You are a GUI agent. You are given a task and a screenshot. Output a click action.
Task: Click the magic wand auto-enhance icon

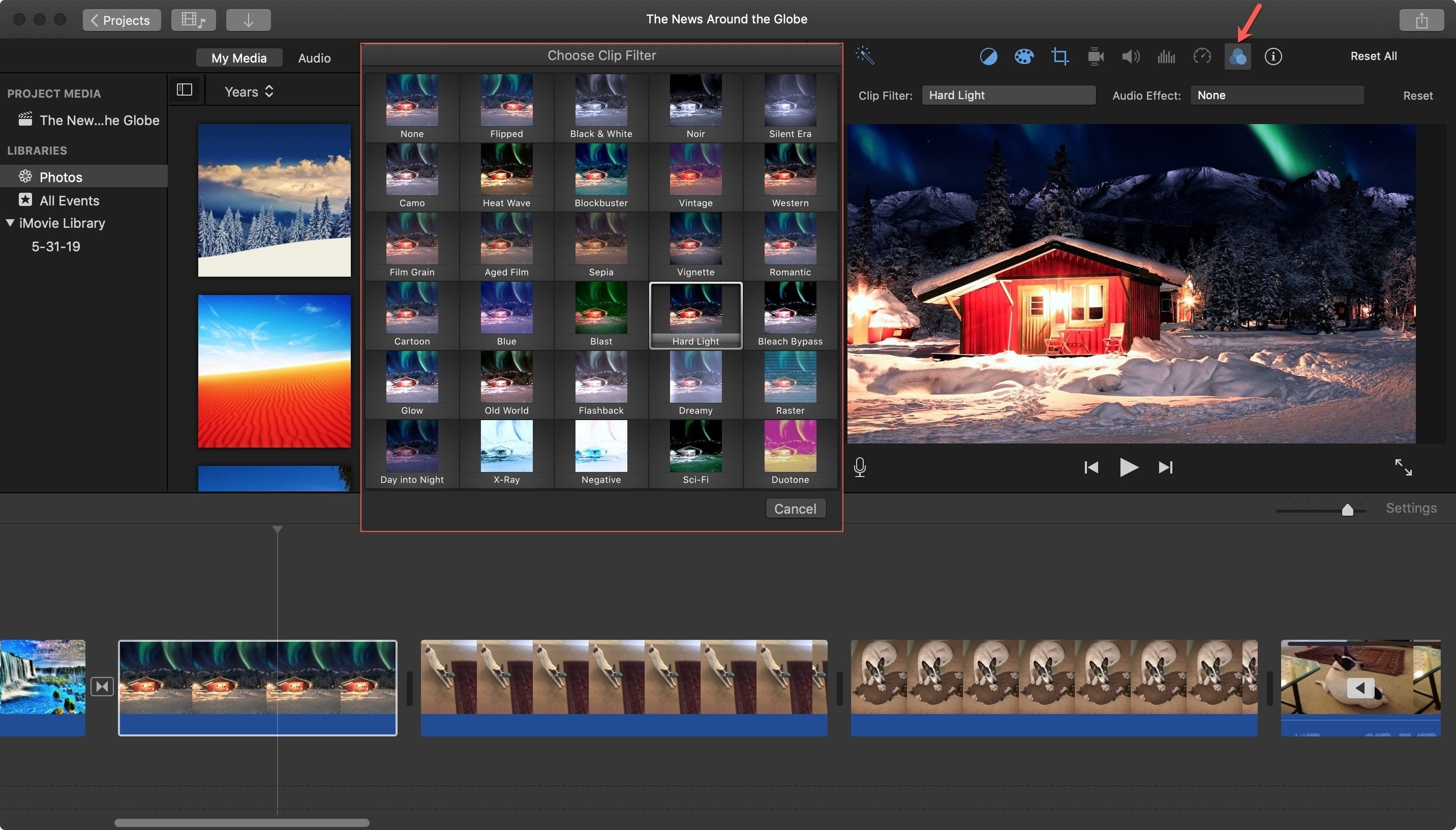(864, 55)
